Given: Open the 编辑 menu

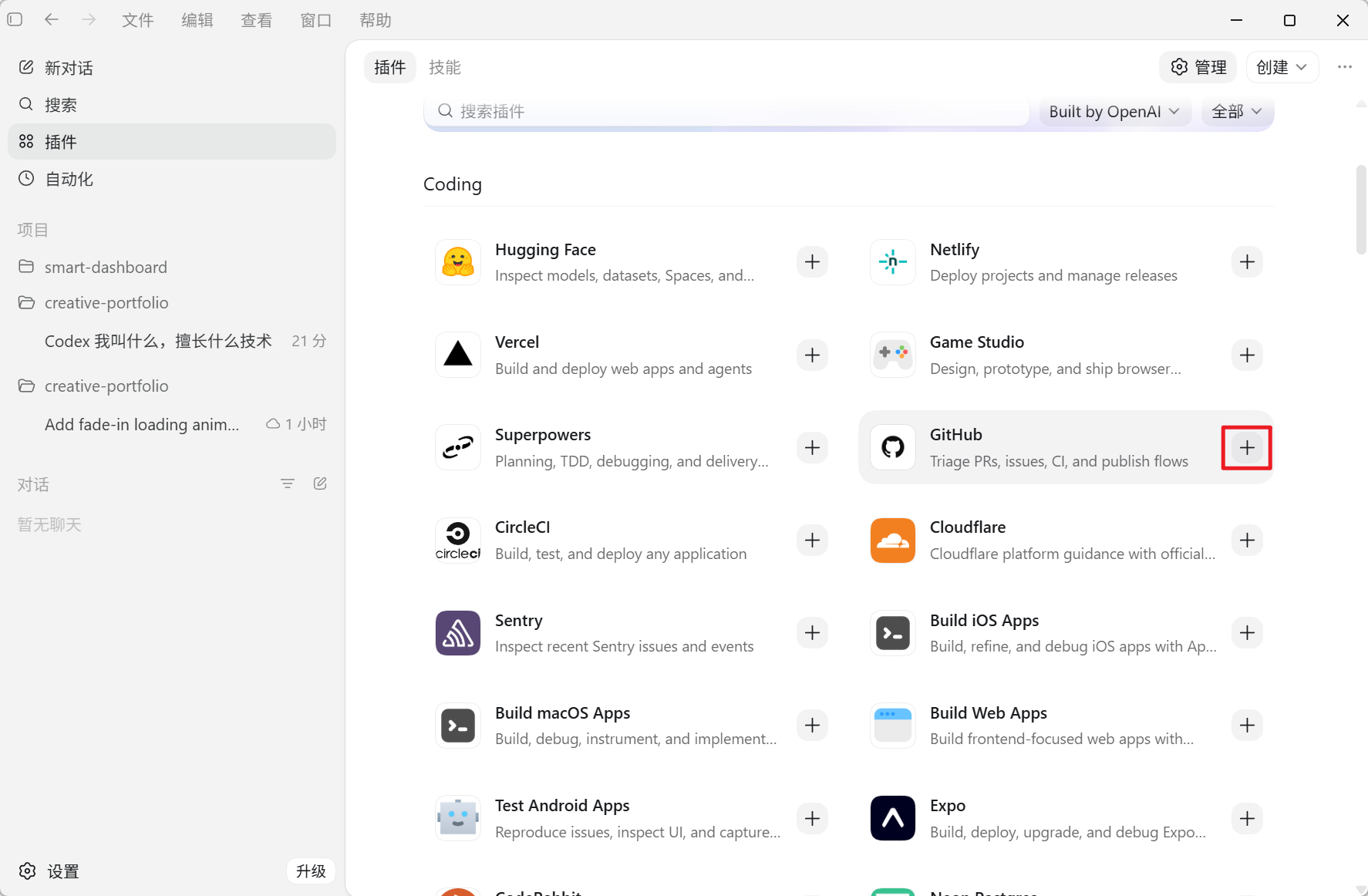Looking at the screenshot, I should point(197,20).
